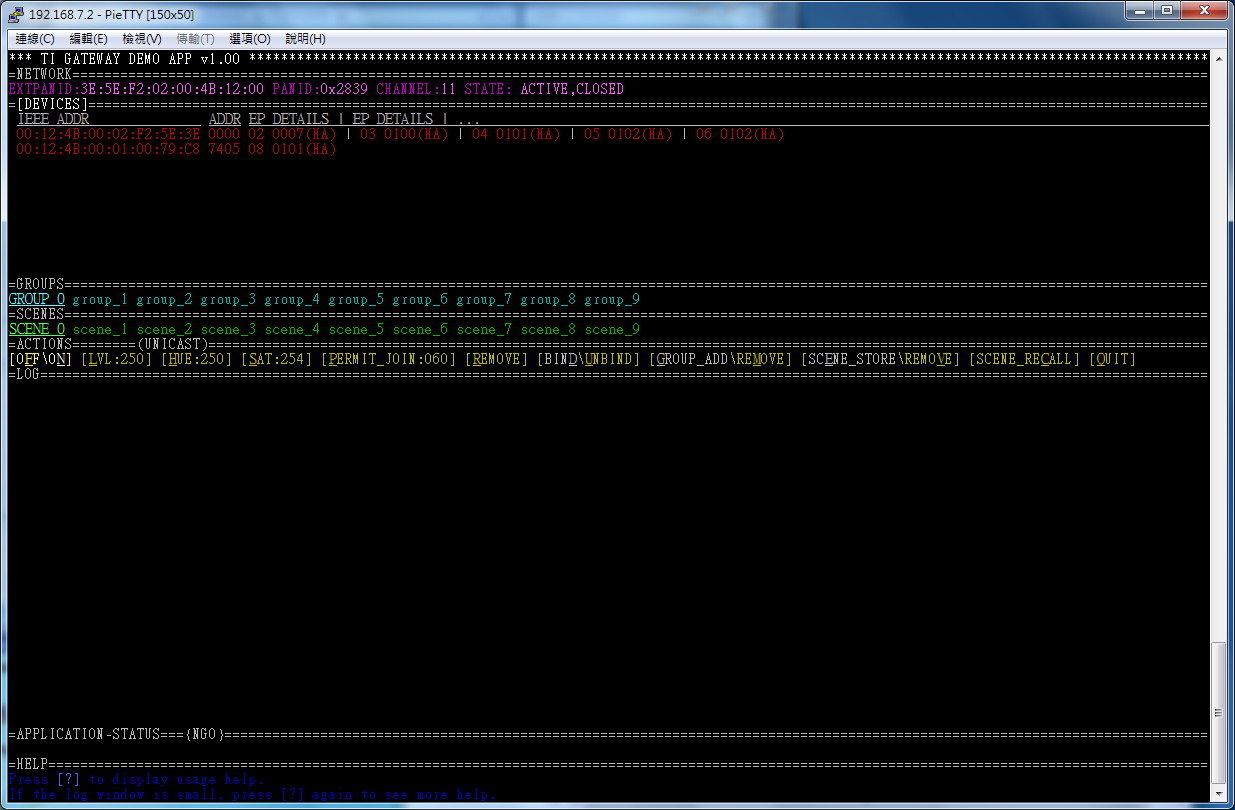Click short address 7405
Screen dimensions: 1235x810
224,149
